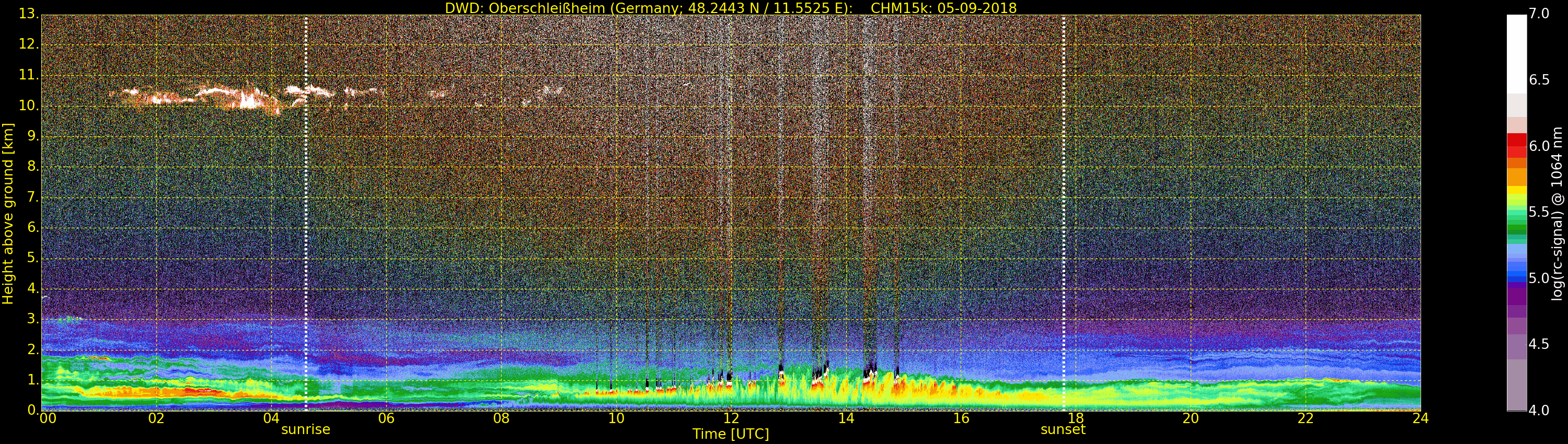Click the red segment of the colorbar
Viewport: 1568px width, 444px height.
point(1516,145)
